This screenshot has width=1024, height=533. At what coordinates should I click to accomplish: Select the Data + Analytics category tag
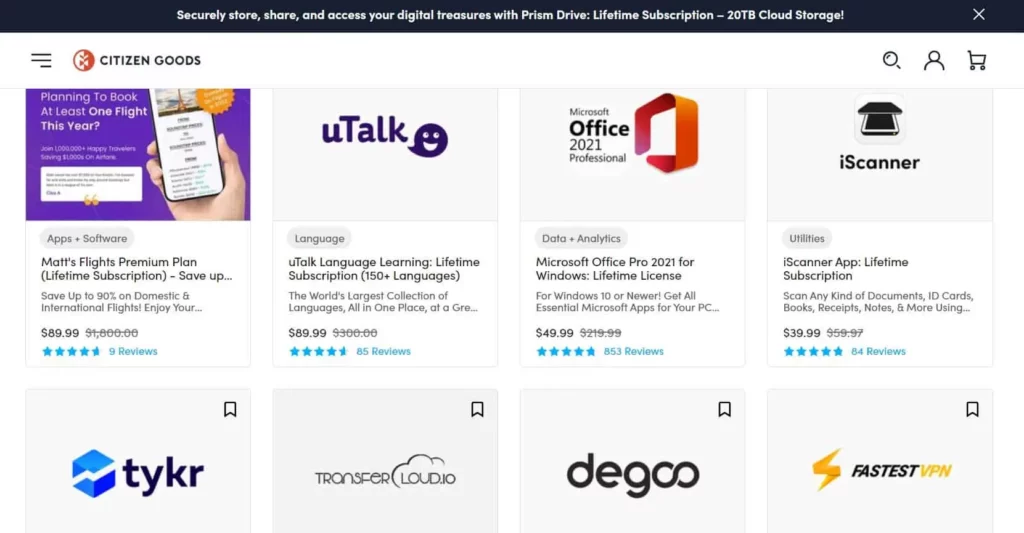[581, 238]
